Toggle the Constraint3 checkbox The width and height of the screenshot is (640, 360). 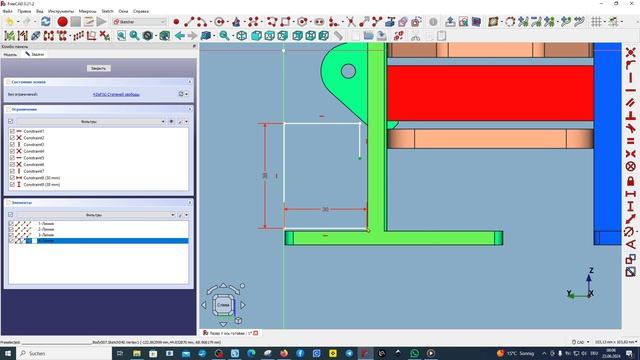(12, 144)
